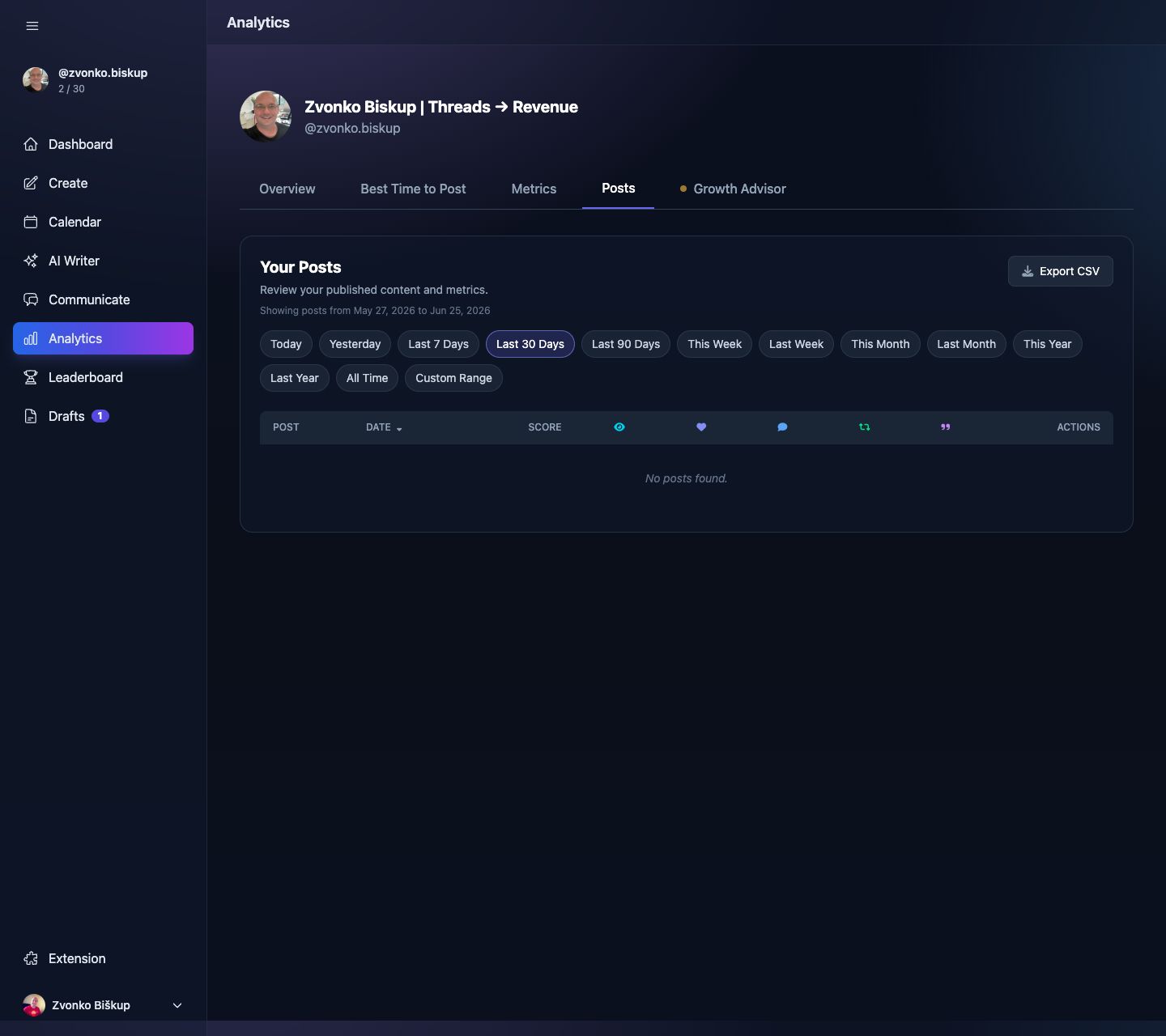Select the Last 7 Days filter
This screenshot has width=1166, height=1036.
point(438,344)
